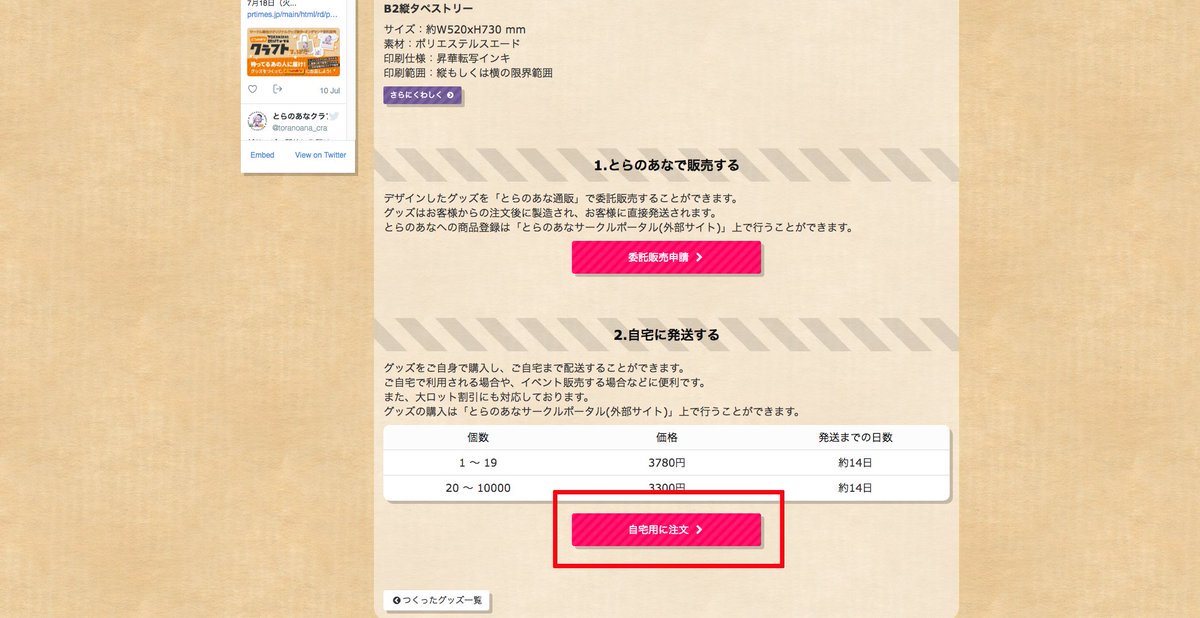Share the tweet via the share icon
The image size is (1200, 618).
click(x=278, y=89)
